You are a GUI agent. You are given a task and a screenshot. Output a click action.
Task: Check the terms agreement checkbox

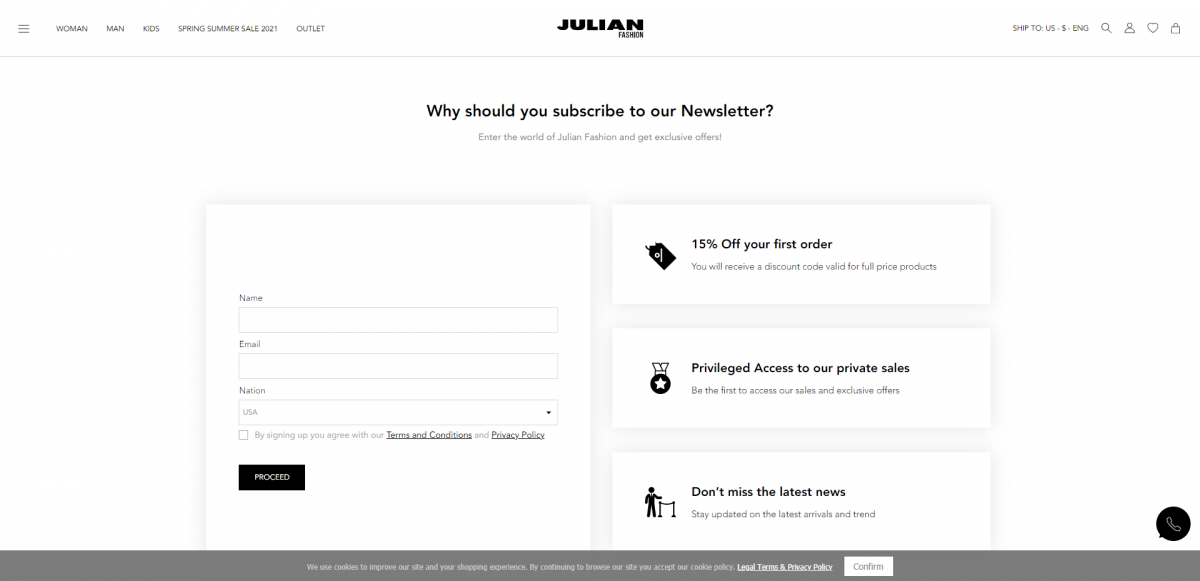pyautogui.click(x=243, y=434)
